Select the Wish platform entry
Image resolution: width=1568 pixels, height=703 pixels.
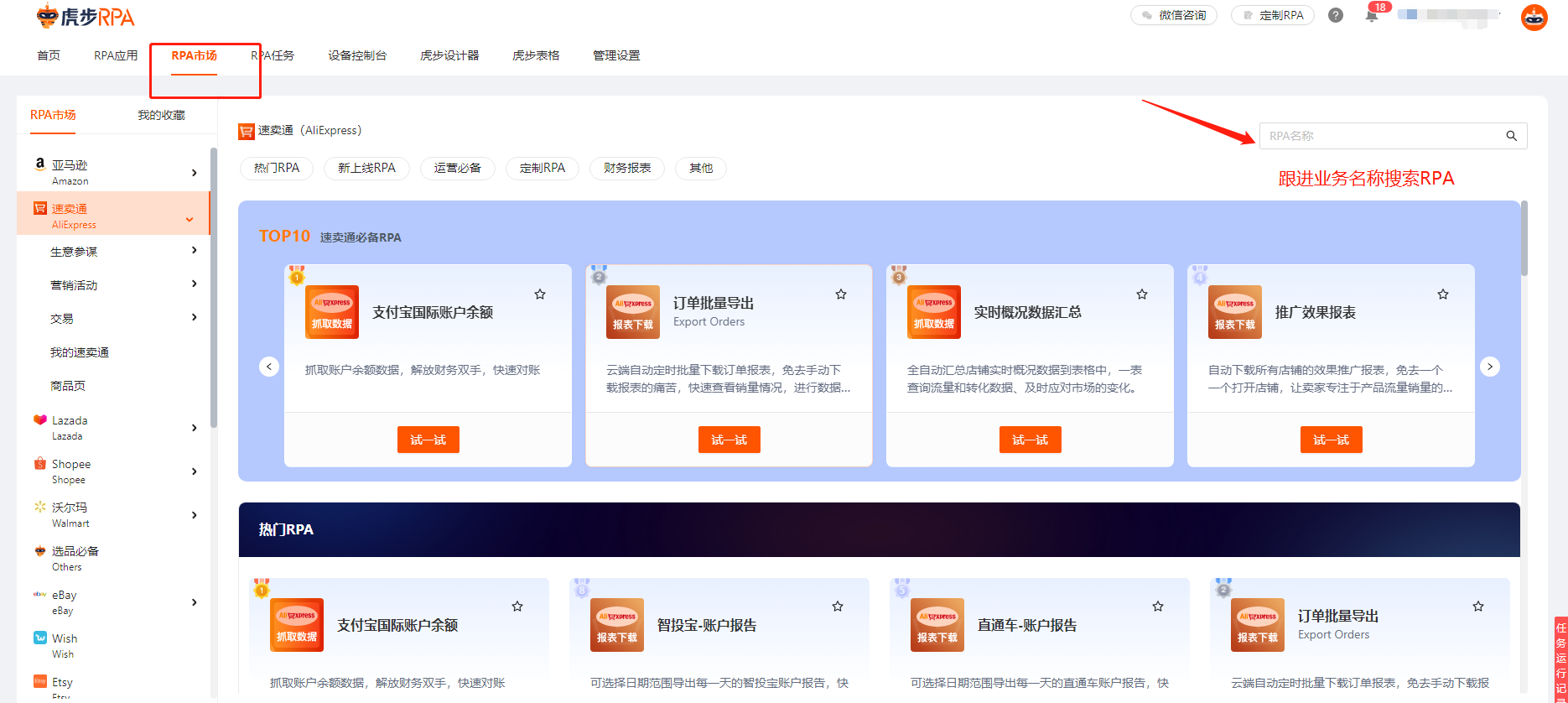coord(114,645)
